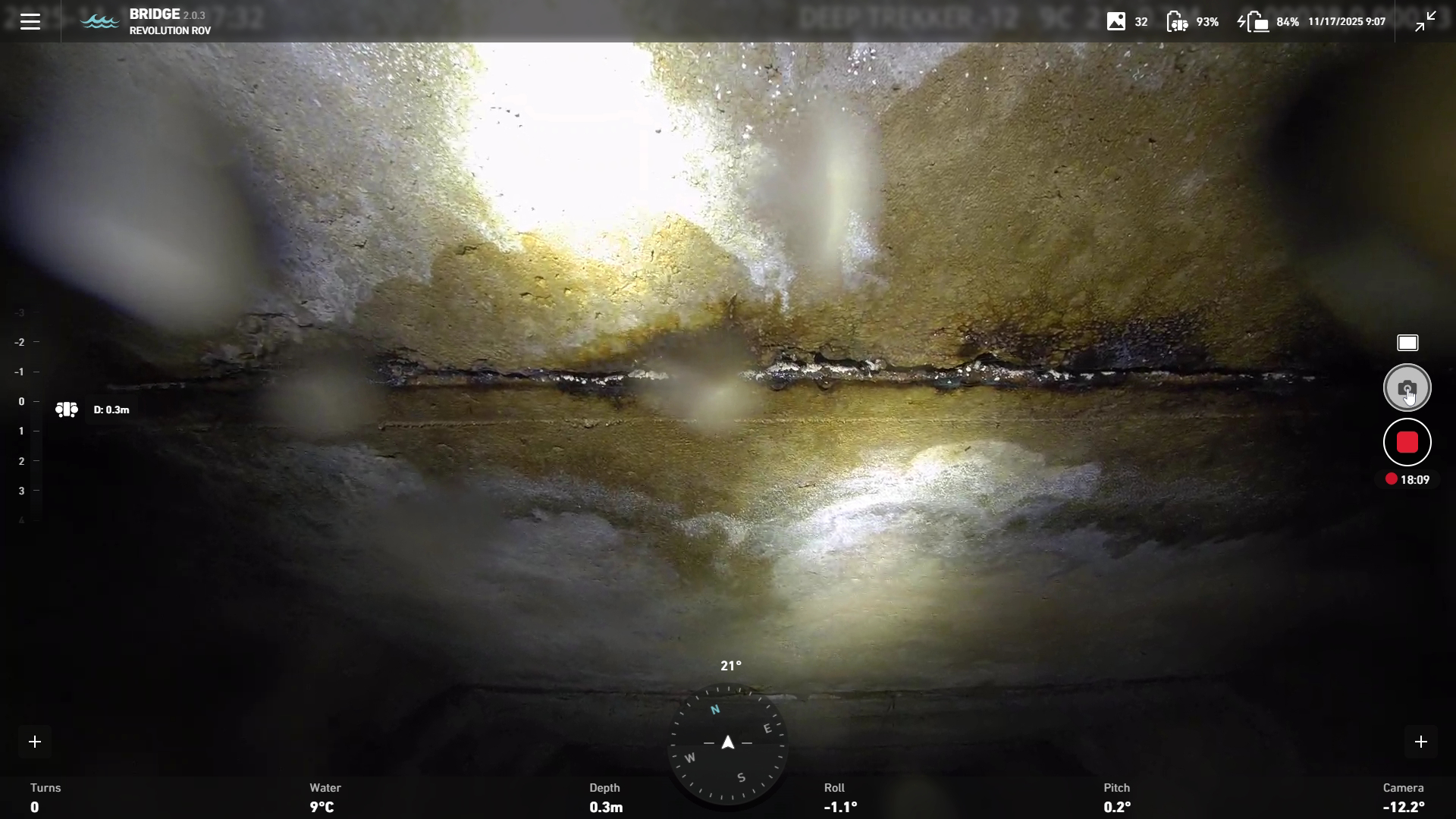
Task: Click the Bridge waves logo icon
Action: [x=99, y=21]
